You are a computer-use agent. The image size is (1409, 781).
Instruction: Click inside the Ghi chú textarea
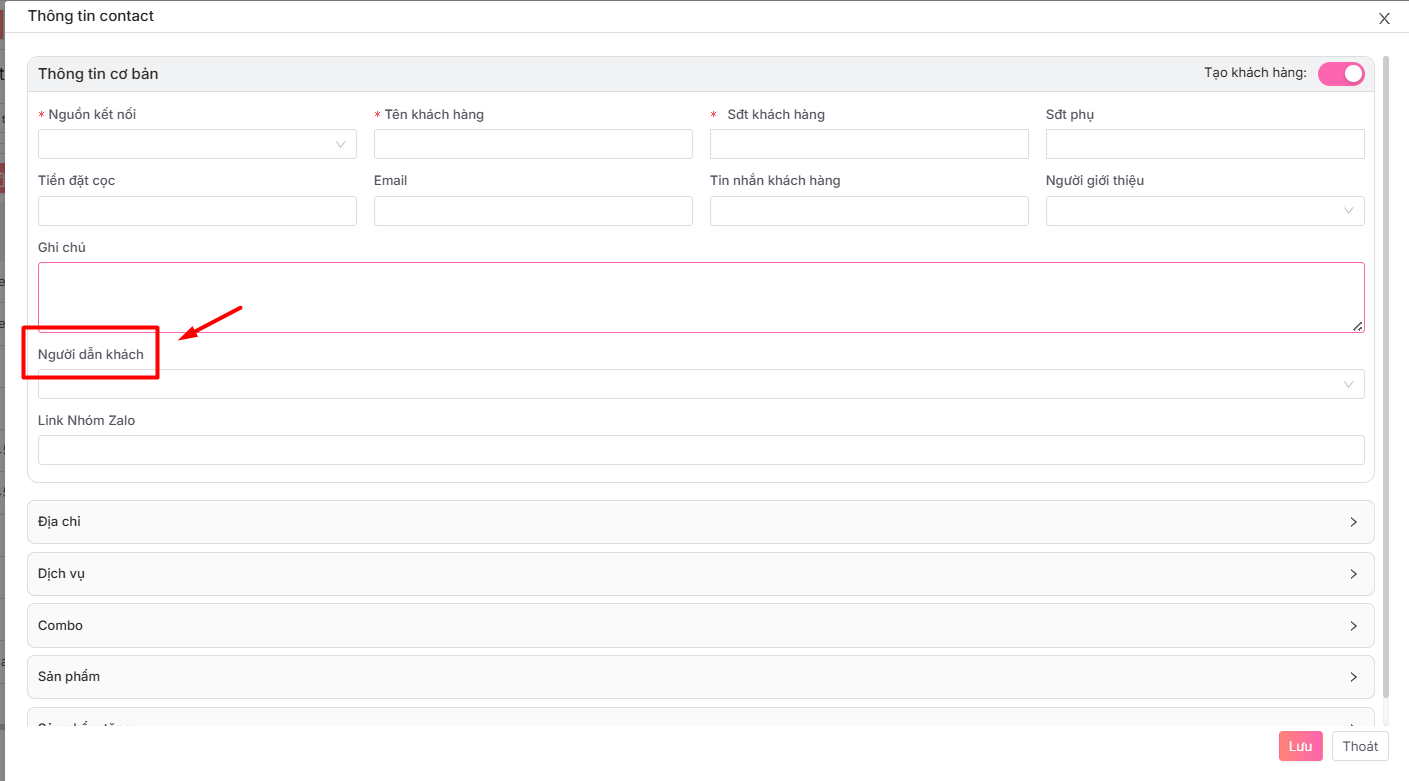click(700, 297)
